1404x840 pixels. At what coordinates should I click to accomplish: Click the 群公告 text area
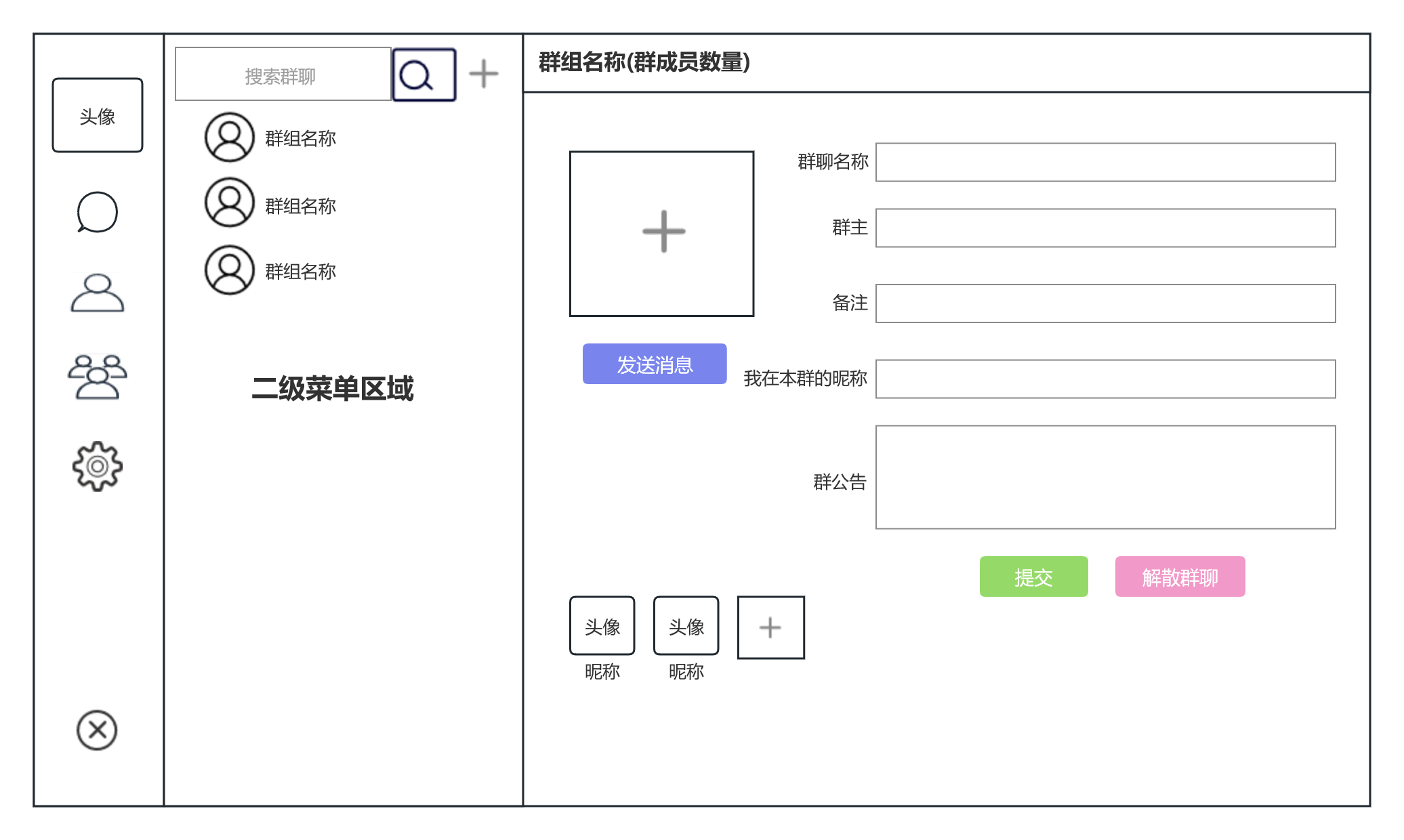(1105, 477)
